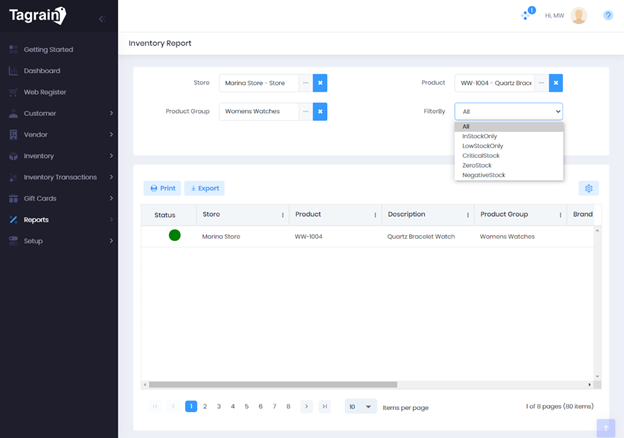The width and height of the screenshot is (624, 438).
Task: Expand the Customer menu chevron
Action: click(111, 113)
